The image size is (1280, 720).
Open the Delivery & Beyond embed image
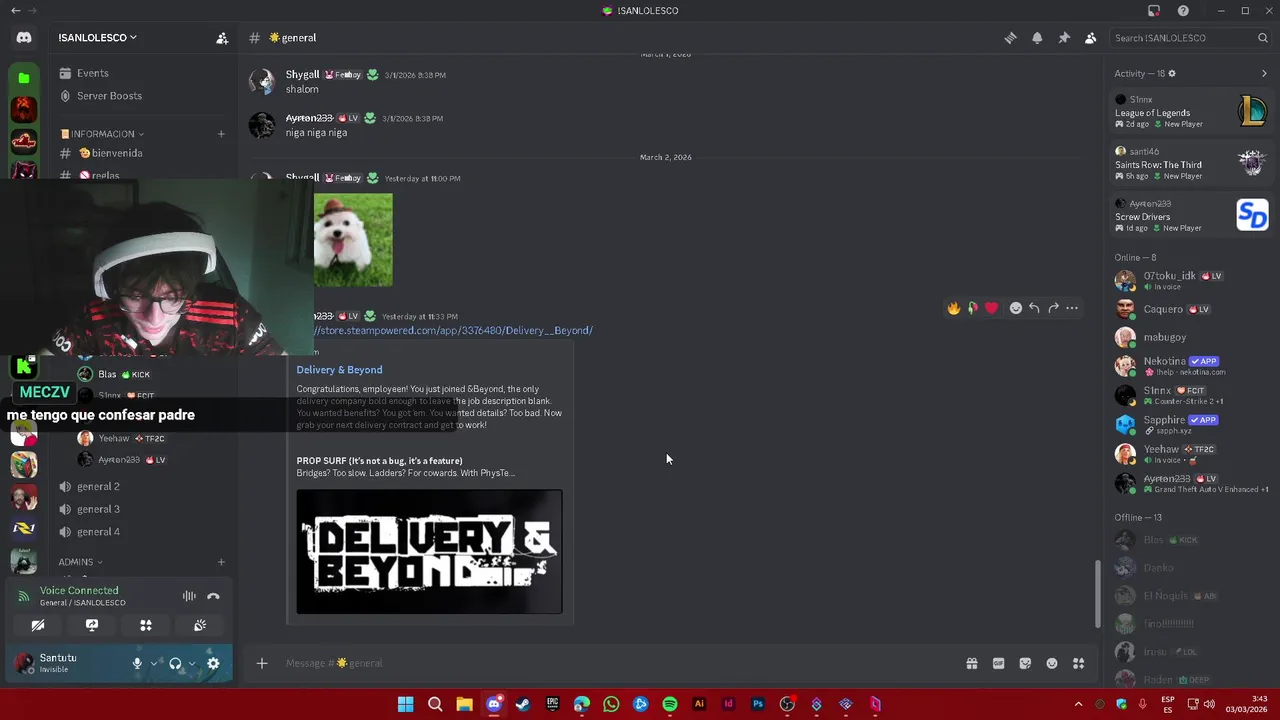pyautogui.click(x=429, y=552)
